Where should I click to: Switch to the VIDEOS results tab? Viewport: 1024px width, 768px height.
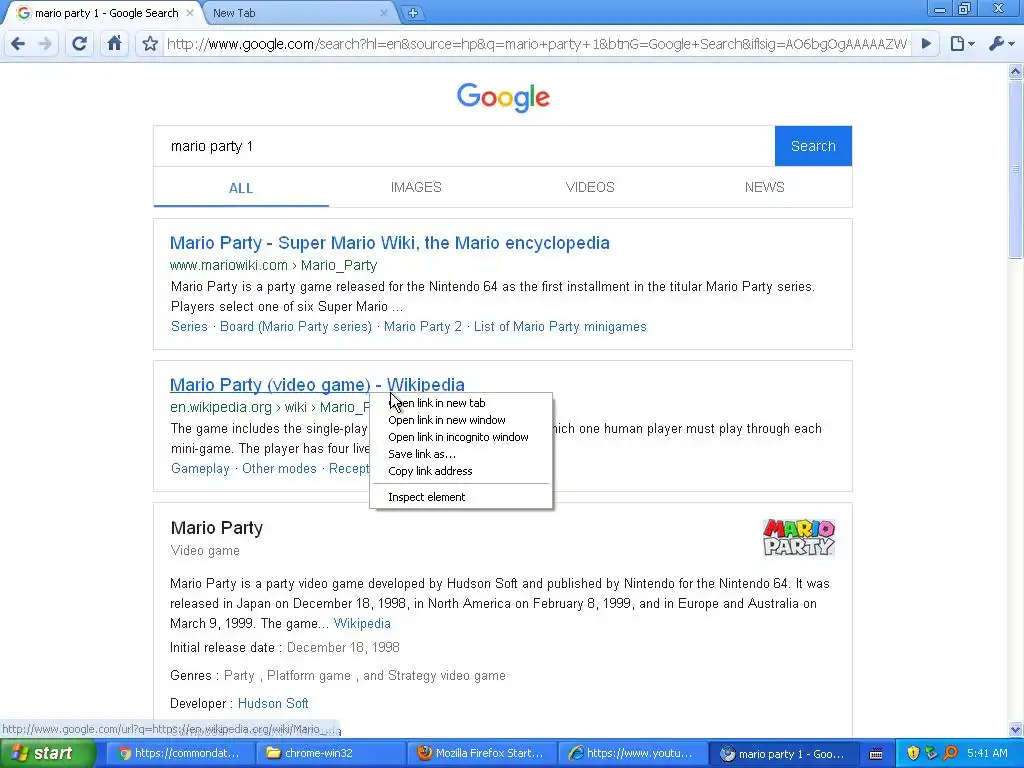(590, 187)
